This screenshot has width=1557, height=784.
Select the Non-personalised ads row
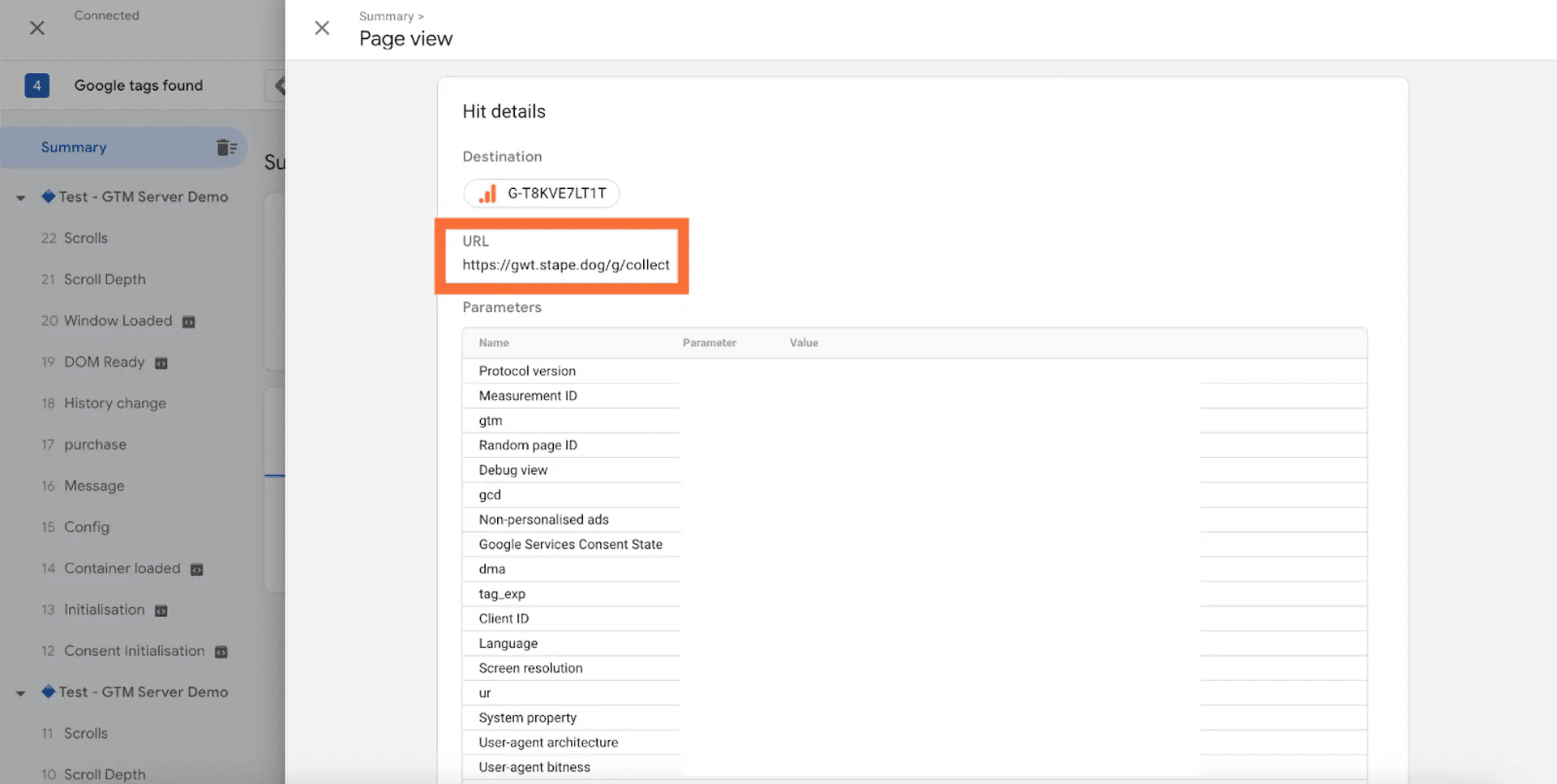[915, 520]
